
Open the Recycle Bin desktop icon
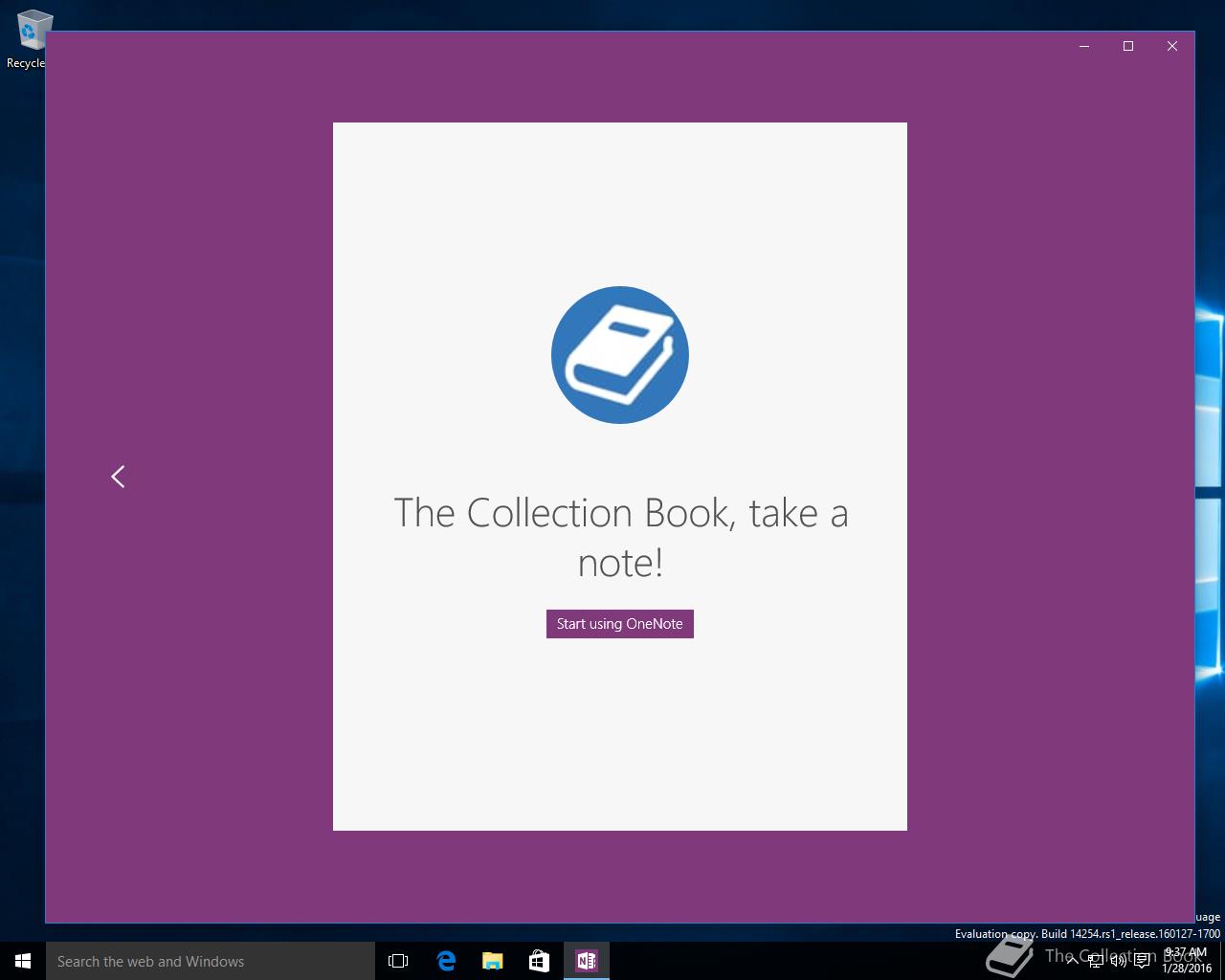pyautogui.click(x=31, y=39)
